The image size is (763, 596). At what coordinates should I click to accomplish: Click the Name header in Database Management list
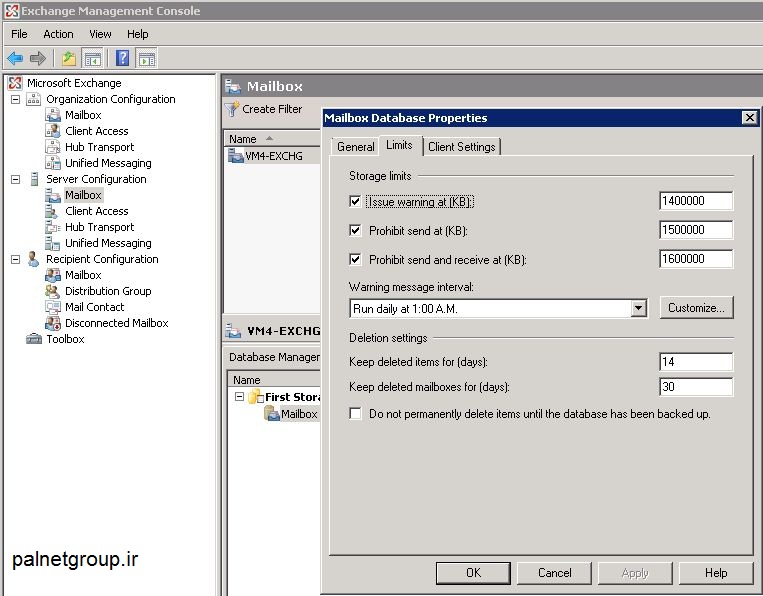[x=274, y=380]
